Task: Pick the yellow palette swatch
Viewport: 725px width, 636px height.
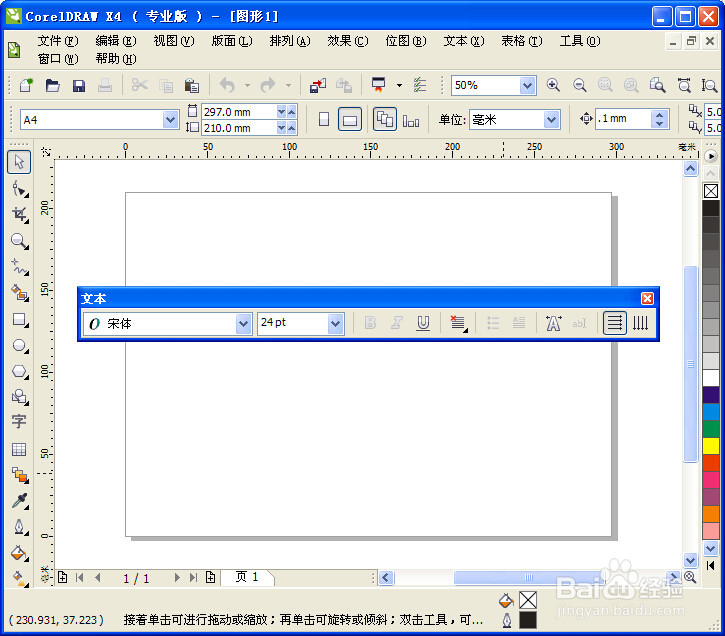Action: [711, 446]
